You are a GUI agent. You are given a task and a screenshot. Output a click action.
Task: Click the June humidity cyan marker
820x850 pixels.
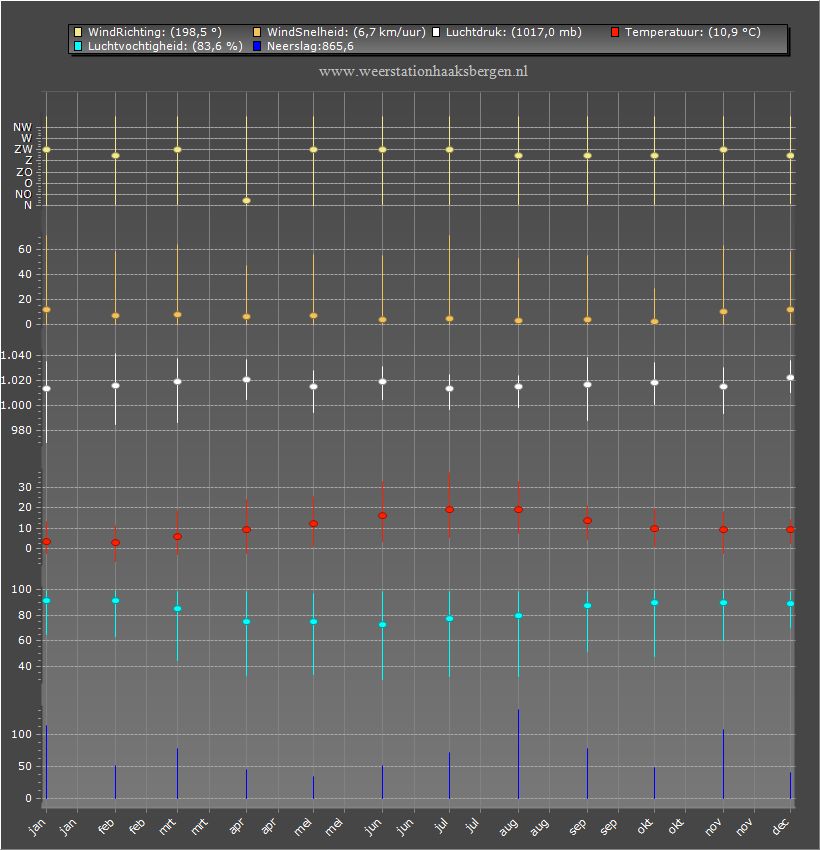pos(383,625)
